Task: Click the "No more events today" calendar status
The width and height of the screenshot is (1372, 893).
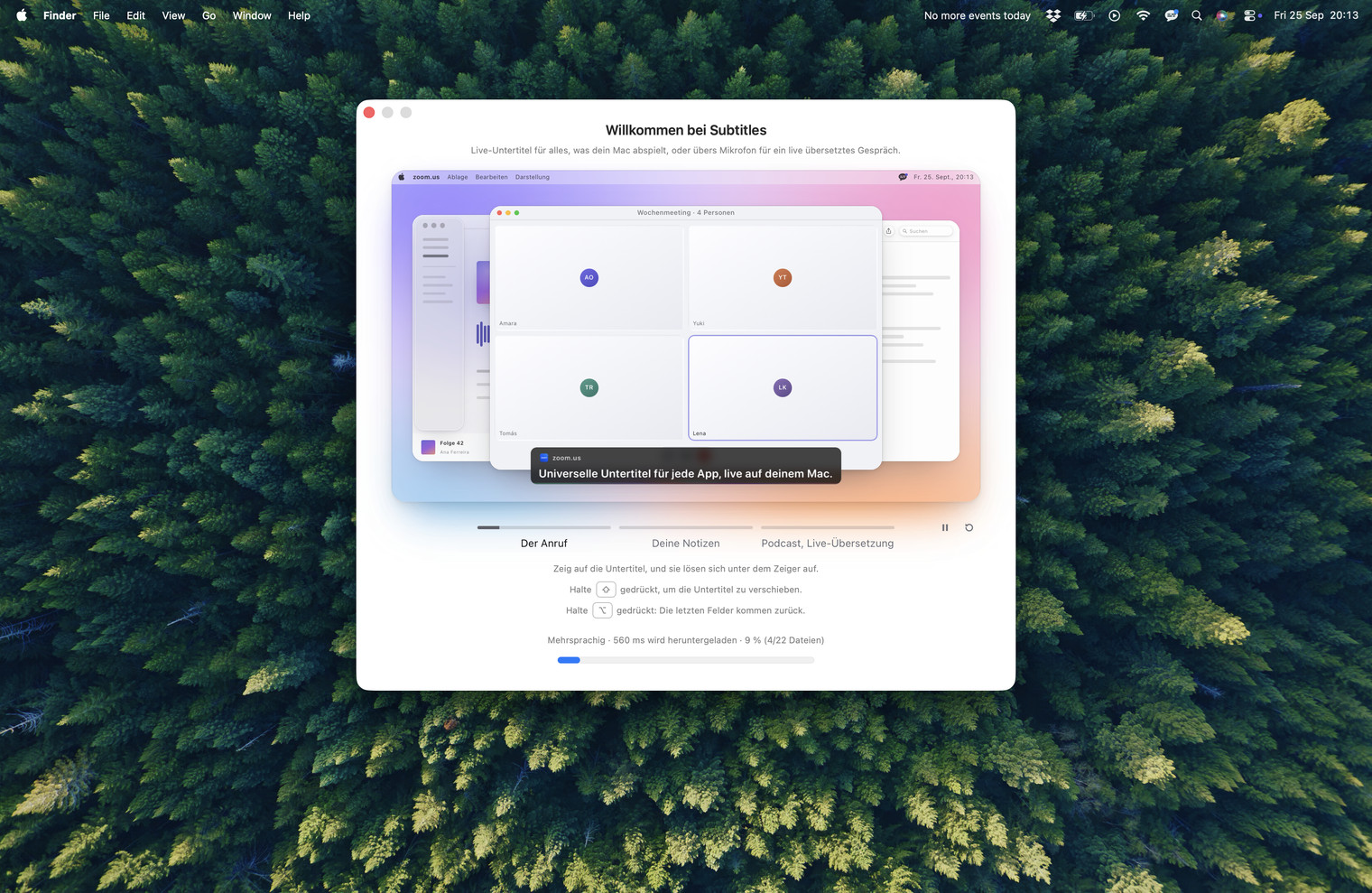Action: 978,15
